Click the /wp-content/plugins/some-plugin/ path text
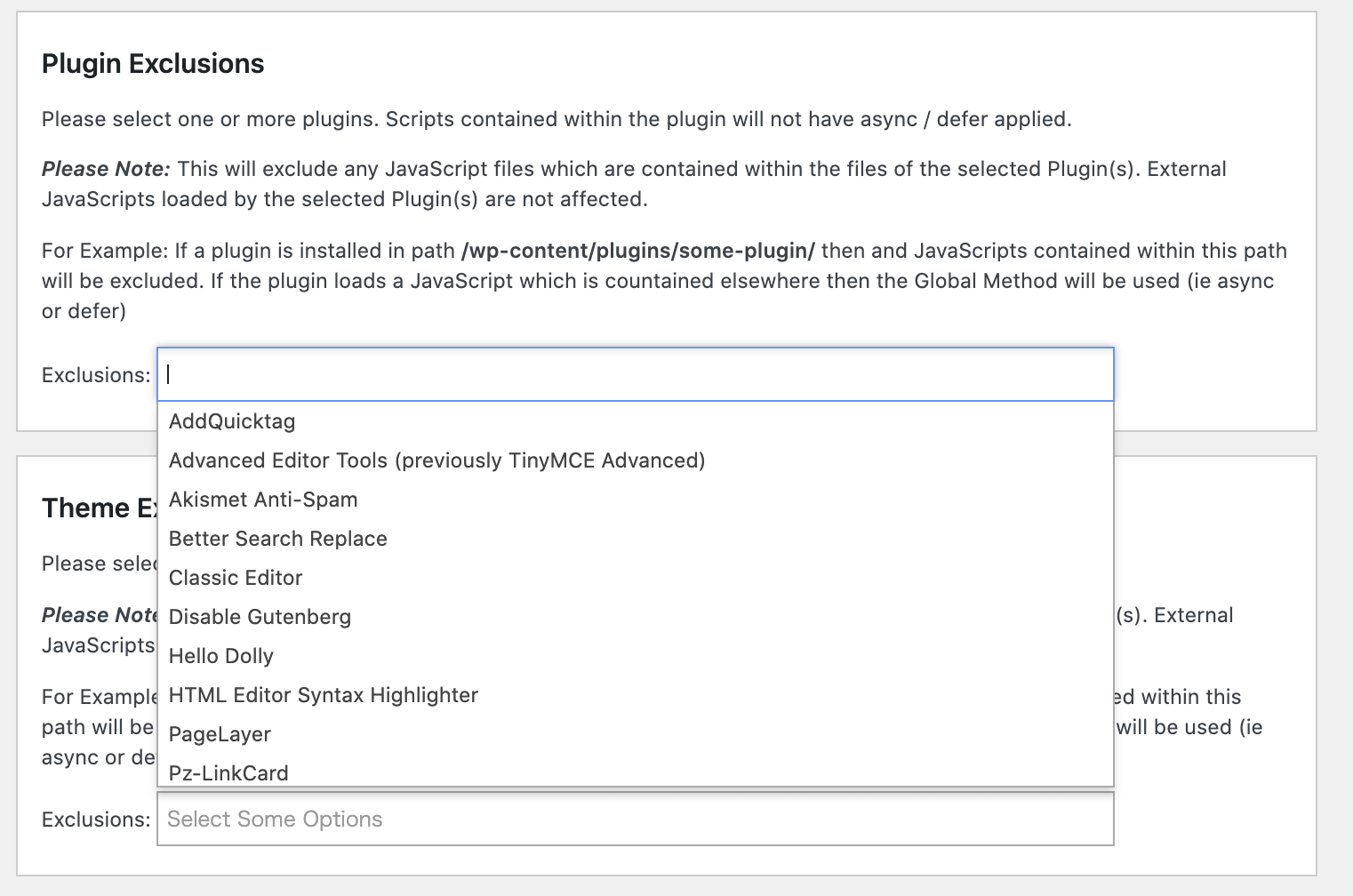1353x896 pixels. (637, 251)
